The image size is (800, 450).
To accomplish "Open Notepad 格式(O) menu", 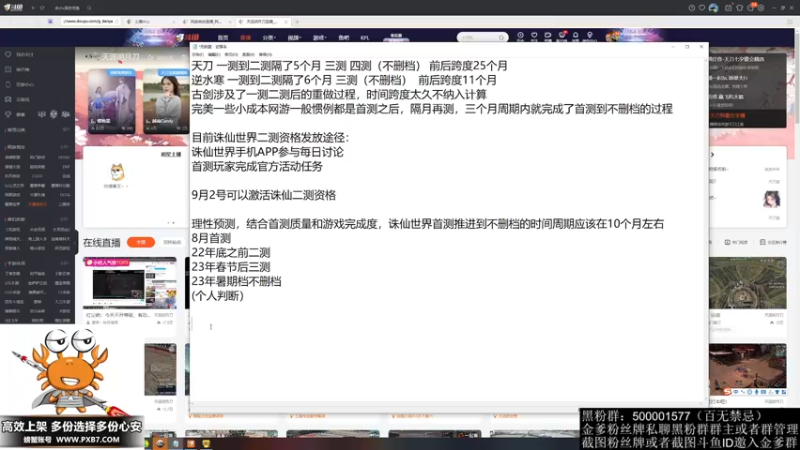I will [231, 54].
